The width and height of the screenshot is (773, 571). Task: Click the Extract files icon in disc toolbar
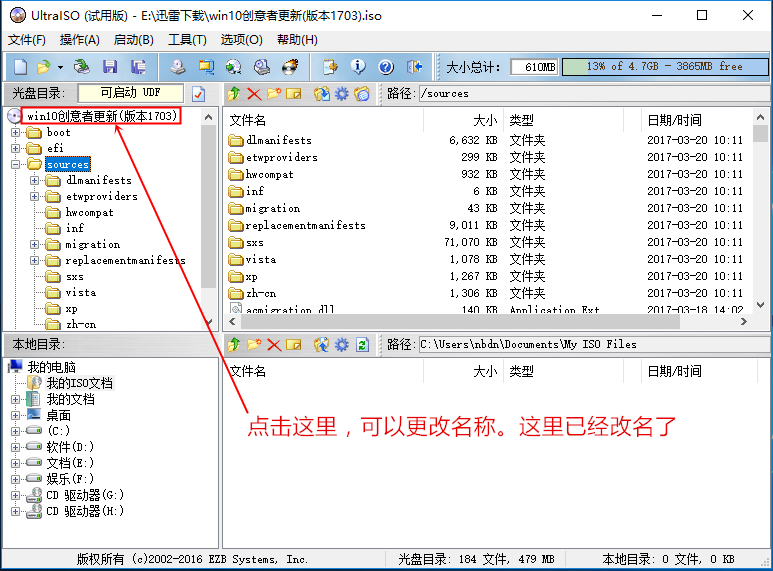point(322,94)
